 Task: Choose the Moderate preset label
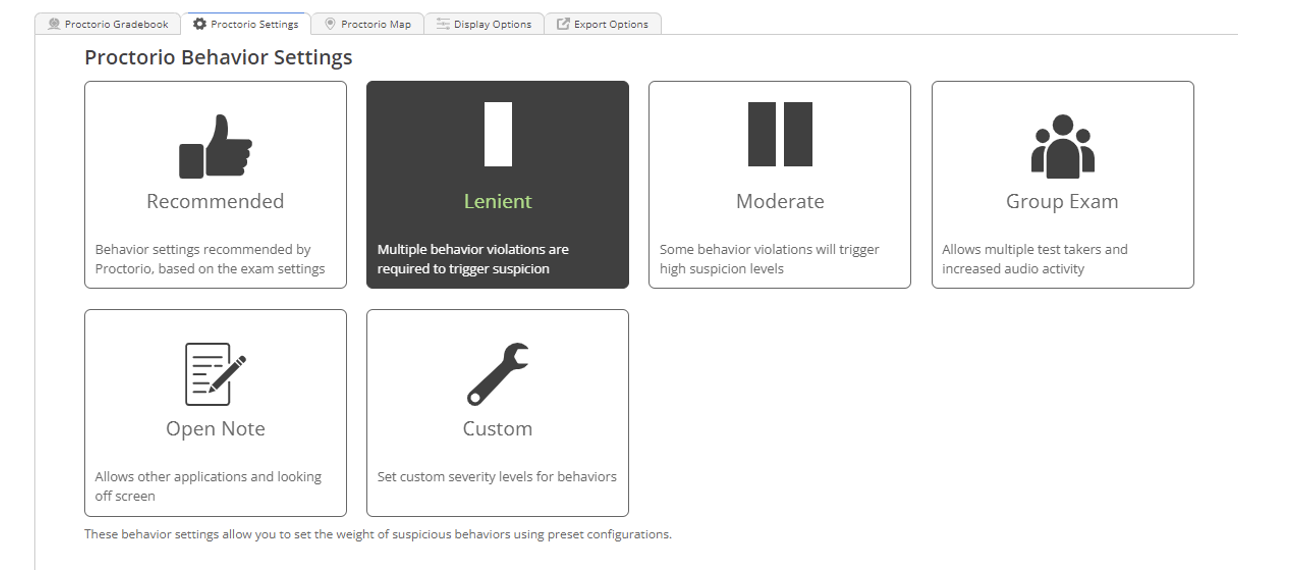coord(780,201)
